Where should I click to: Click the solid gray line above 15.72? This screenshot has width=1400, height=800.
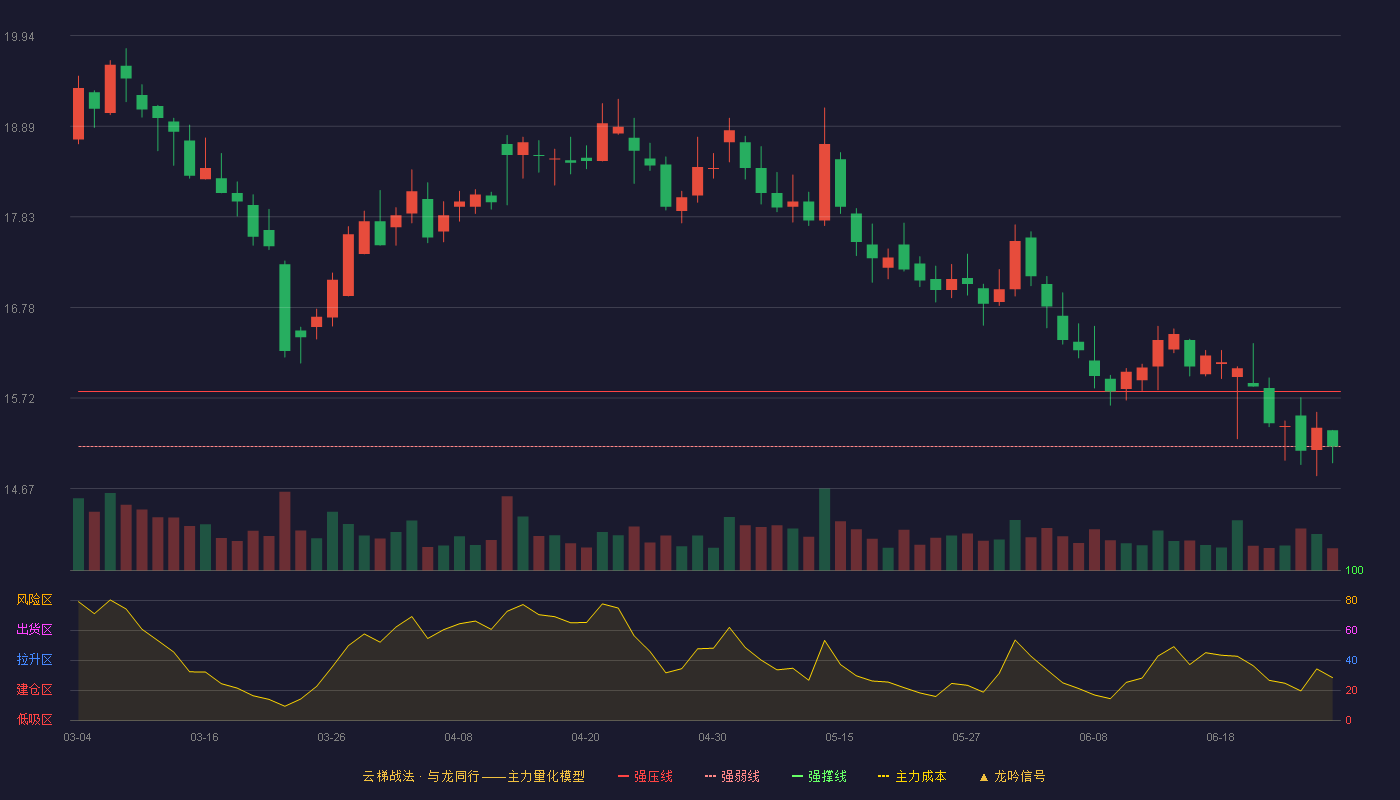click(x=709, y=391)
